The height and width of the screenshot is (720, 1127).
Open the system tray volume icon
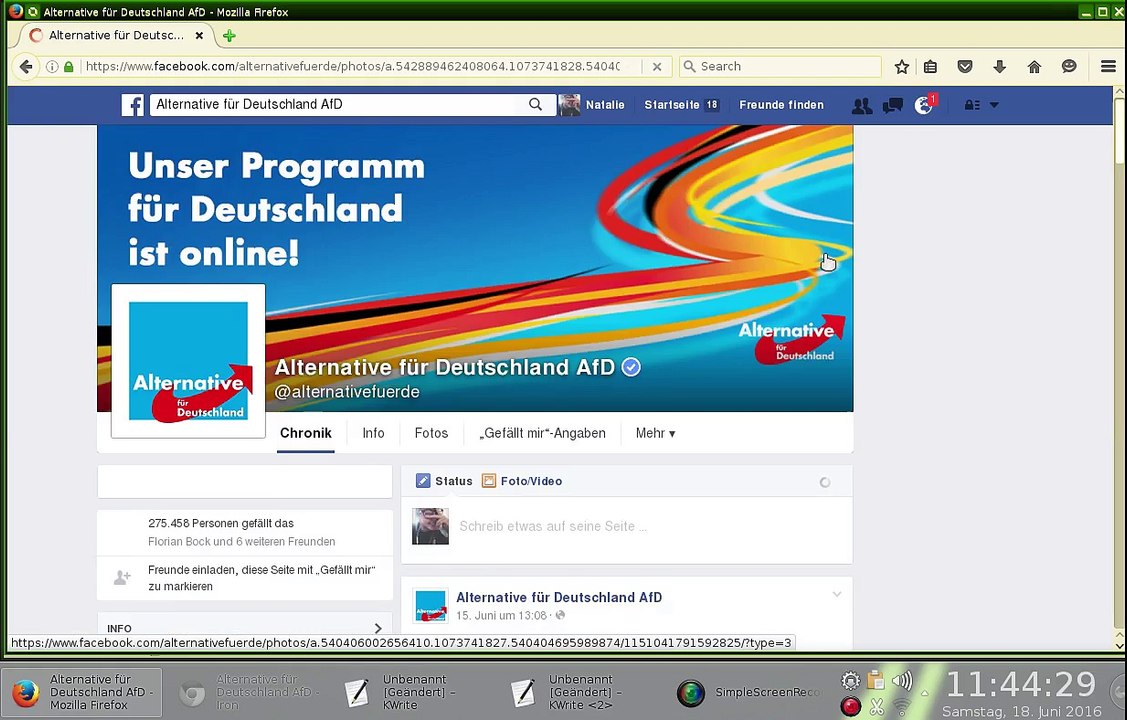point(902,680)
